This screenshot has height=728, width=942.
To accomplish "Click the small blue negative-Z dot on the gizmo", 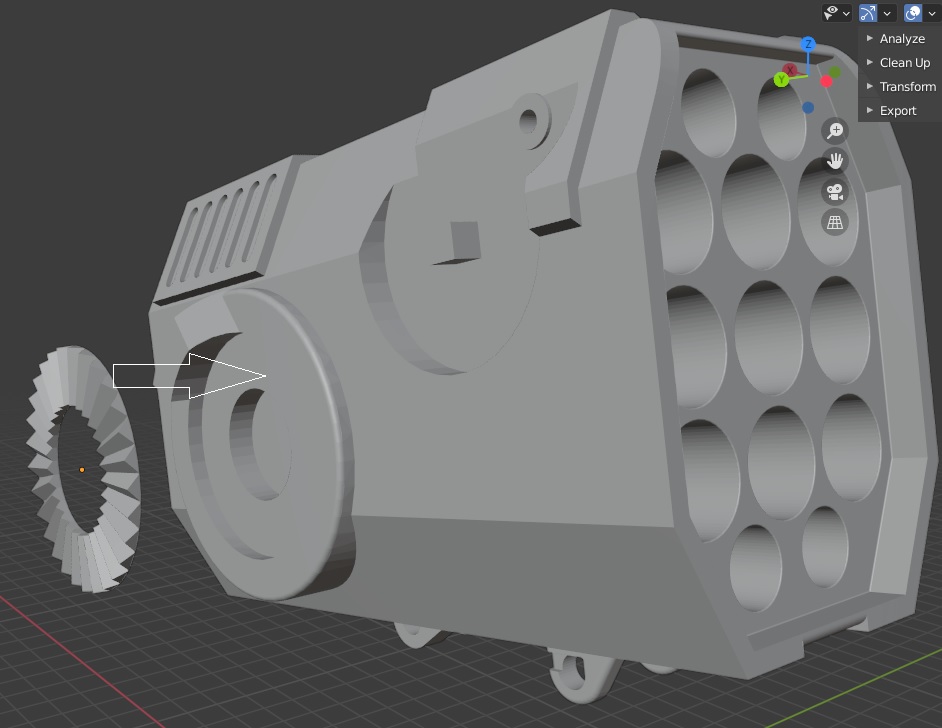I will 806,107.
